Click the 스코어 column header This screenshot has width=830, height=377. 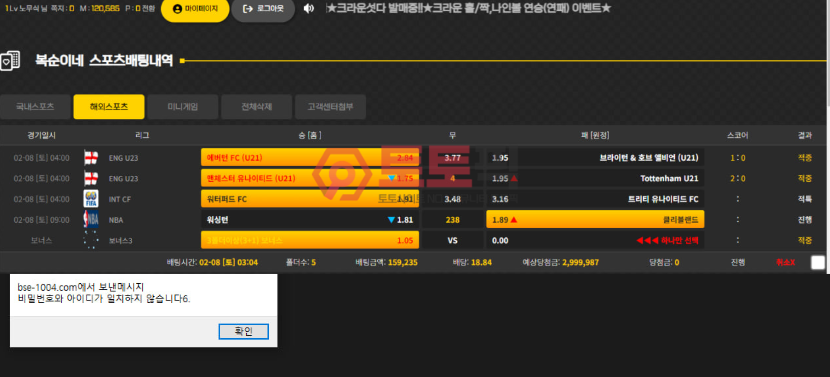click(738, 136)
